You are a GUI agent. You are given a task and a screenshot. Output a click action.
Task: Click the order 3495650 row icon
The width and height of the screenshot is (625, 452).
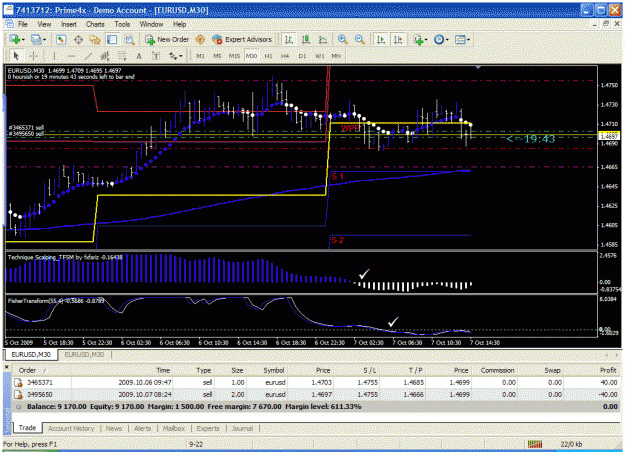18,395
